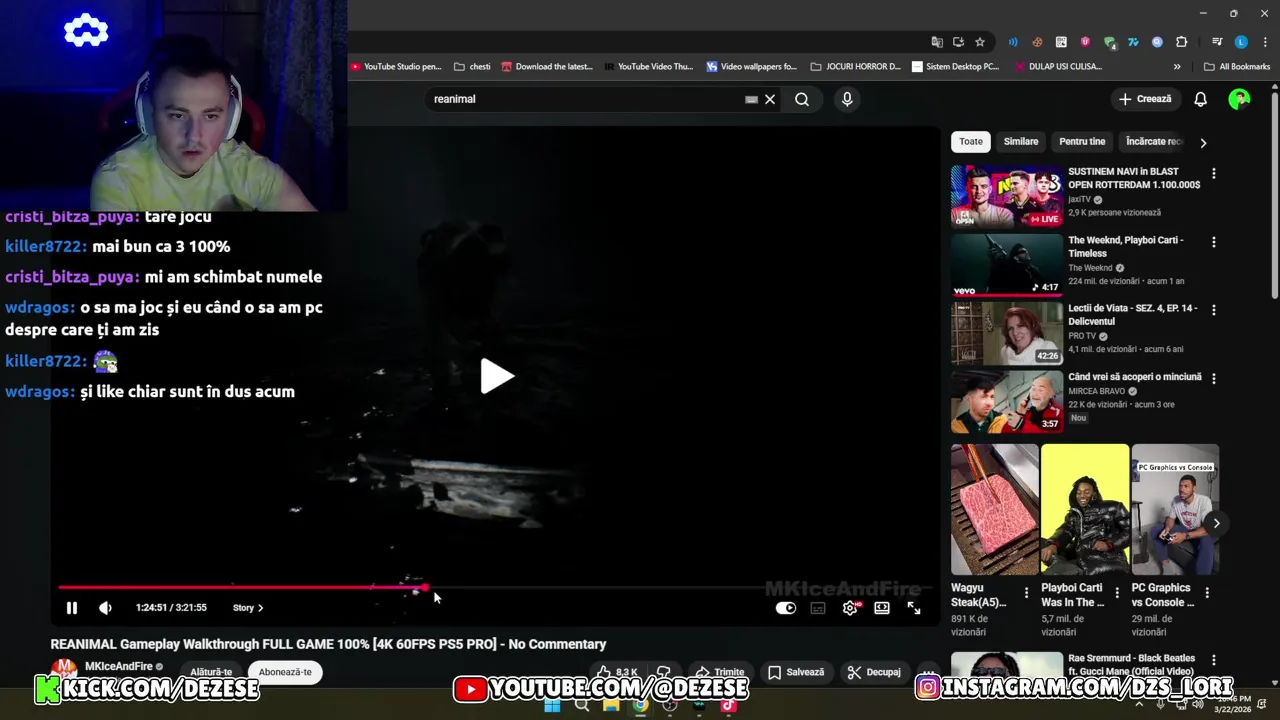
Task: Open options for Wagyu Steak short
Action: pyautogui.click(x=1026, y=593)
